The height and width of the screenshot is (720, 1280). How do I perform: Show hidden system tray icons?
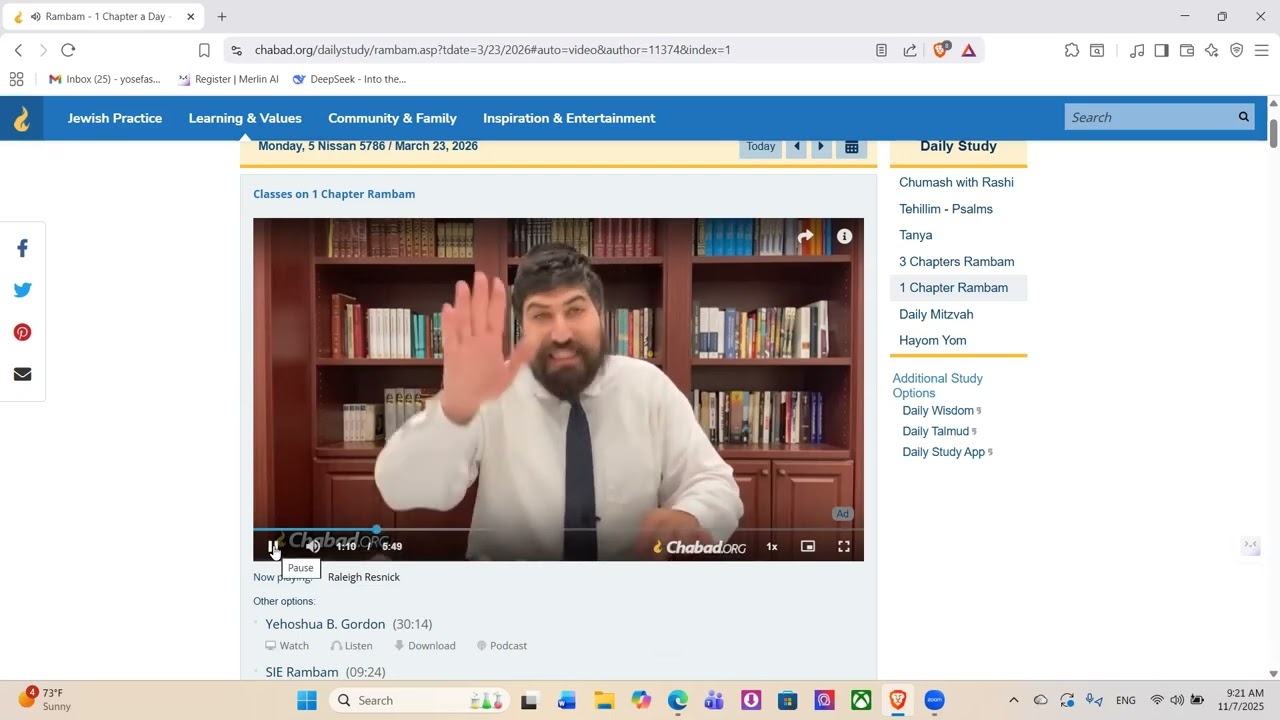pos(1013,700)
